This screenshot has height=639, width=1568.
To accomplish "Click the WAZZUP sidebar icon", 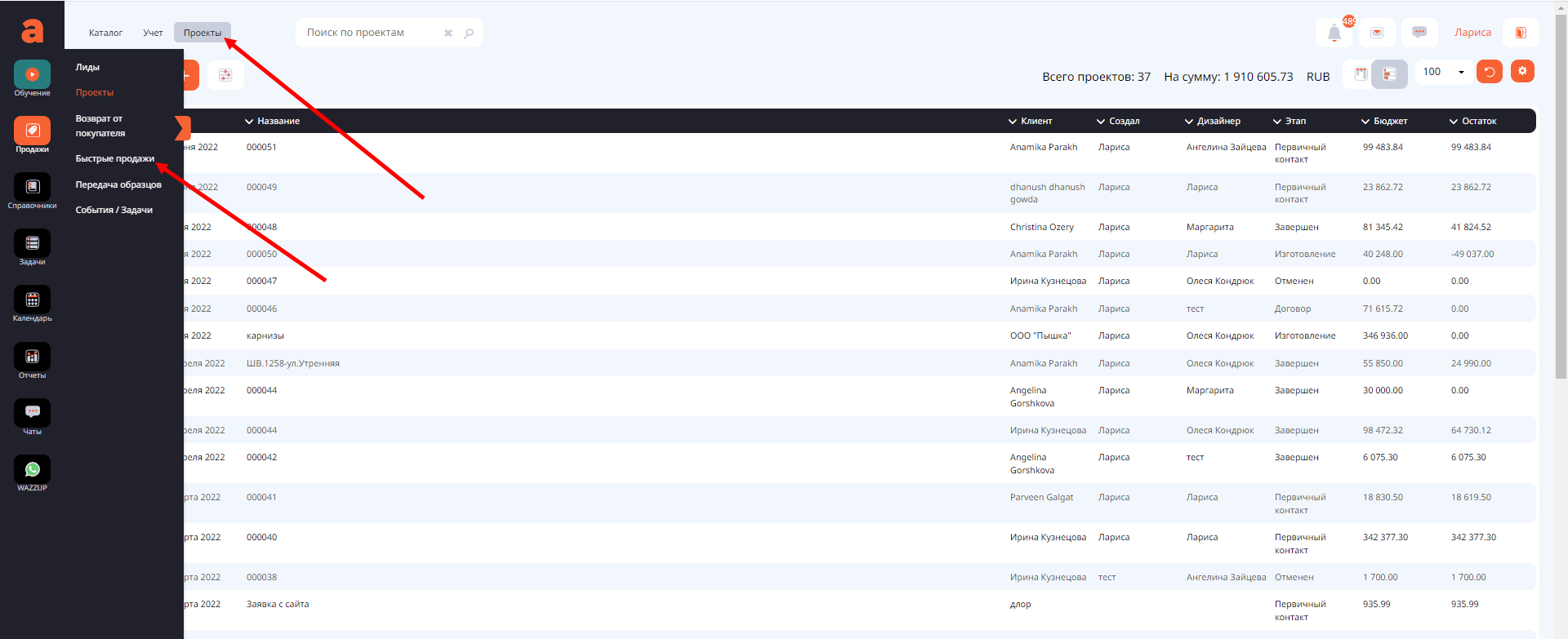I will pos(32,470).
